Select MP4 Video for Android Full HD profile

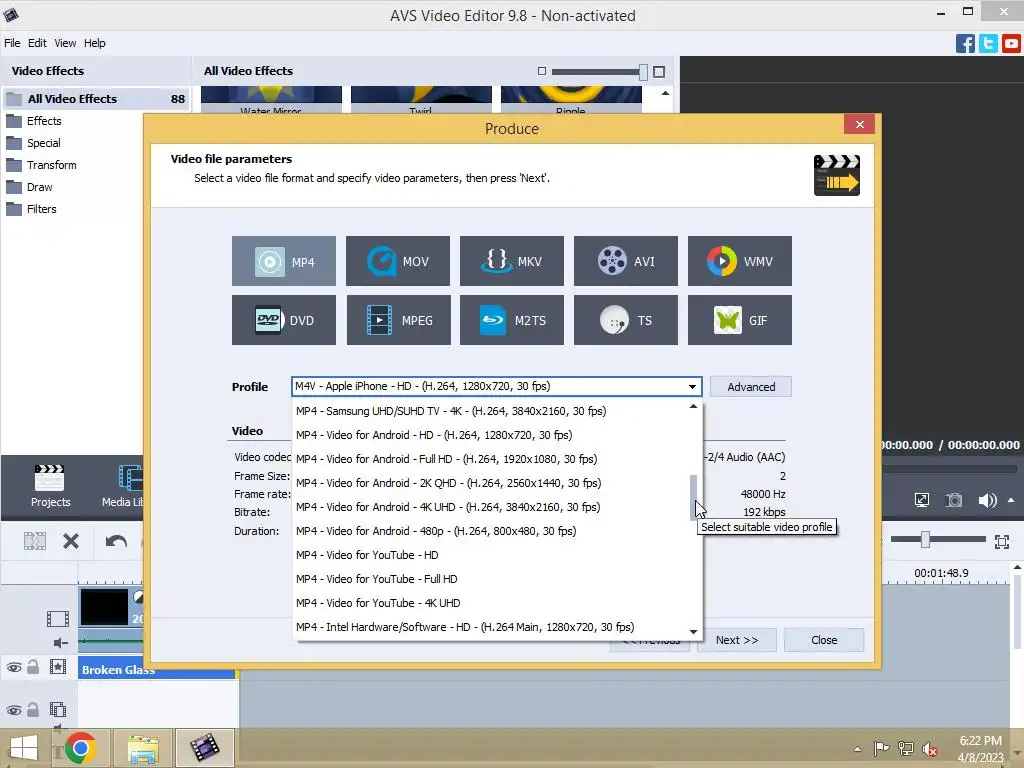tap(492, 459)
